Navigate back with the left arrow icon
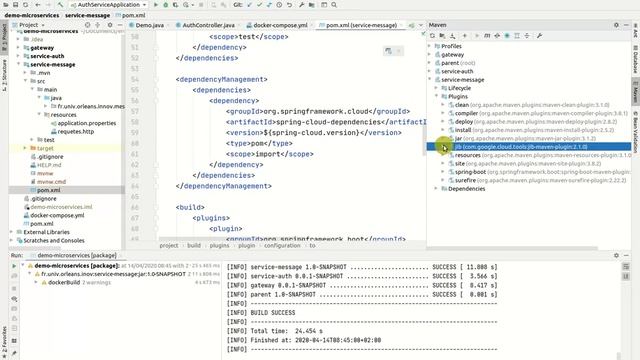 pyautogui.click(x=38, y=5)
